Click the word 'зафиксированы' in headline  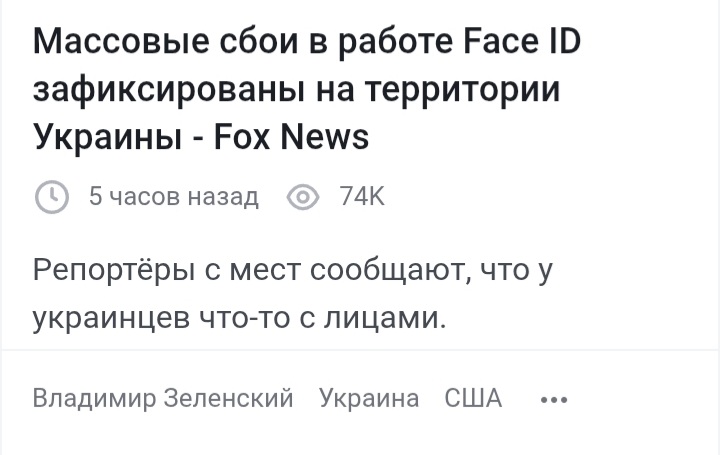tap(168, 91)
